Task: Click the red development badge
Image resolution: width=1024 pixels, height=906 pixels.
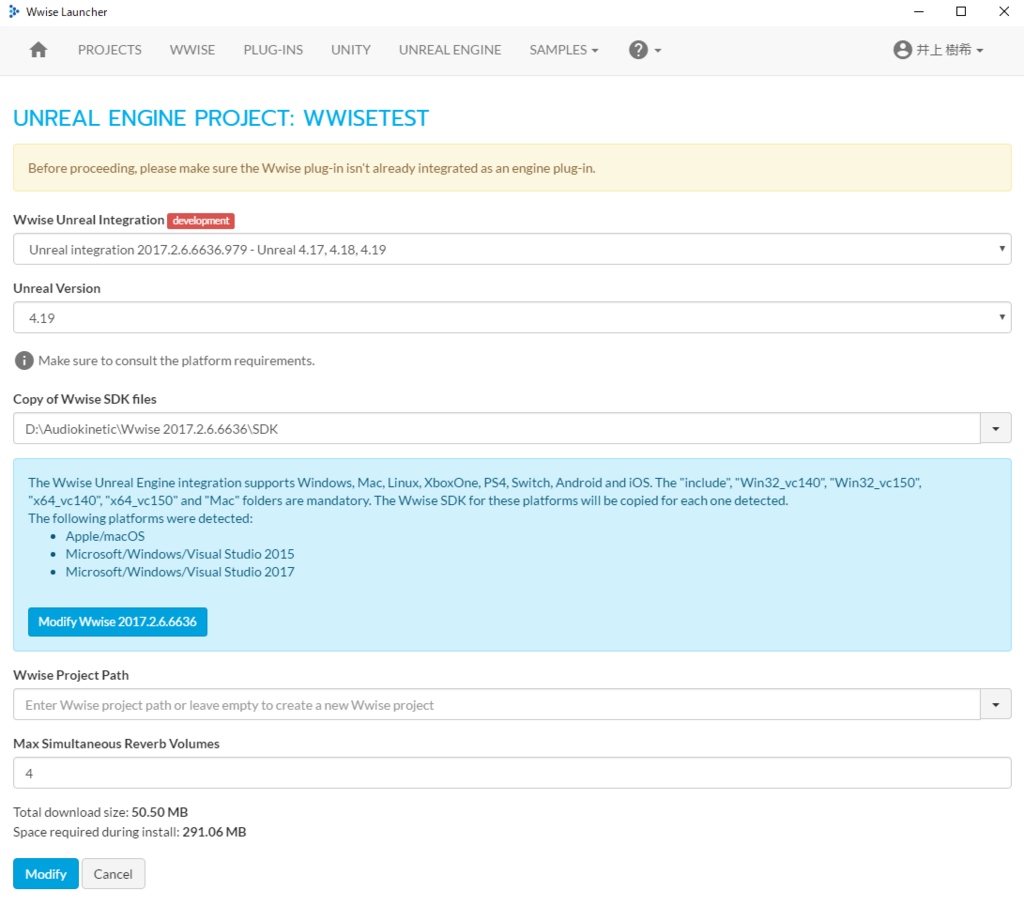Action: click(x=201, y=221)
